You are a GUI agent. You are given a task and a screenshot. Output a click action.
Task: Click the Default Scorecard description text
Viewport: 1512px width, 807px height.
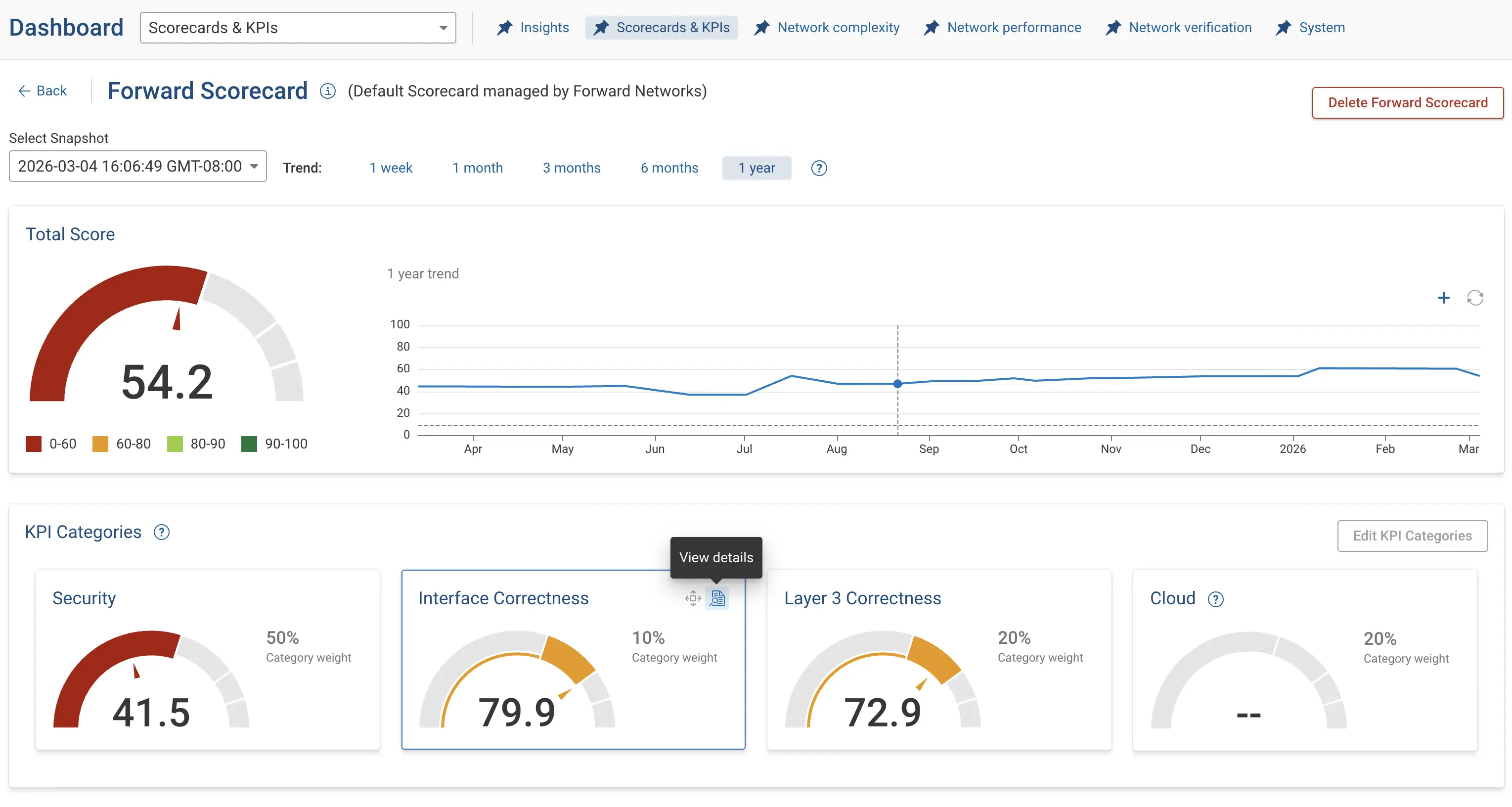[x=527, y=91]
